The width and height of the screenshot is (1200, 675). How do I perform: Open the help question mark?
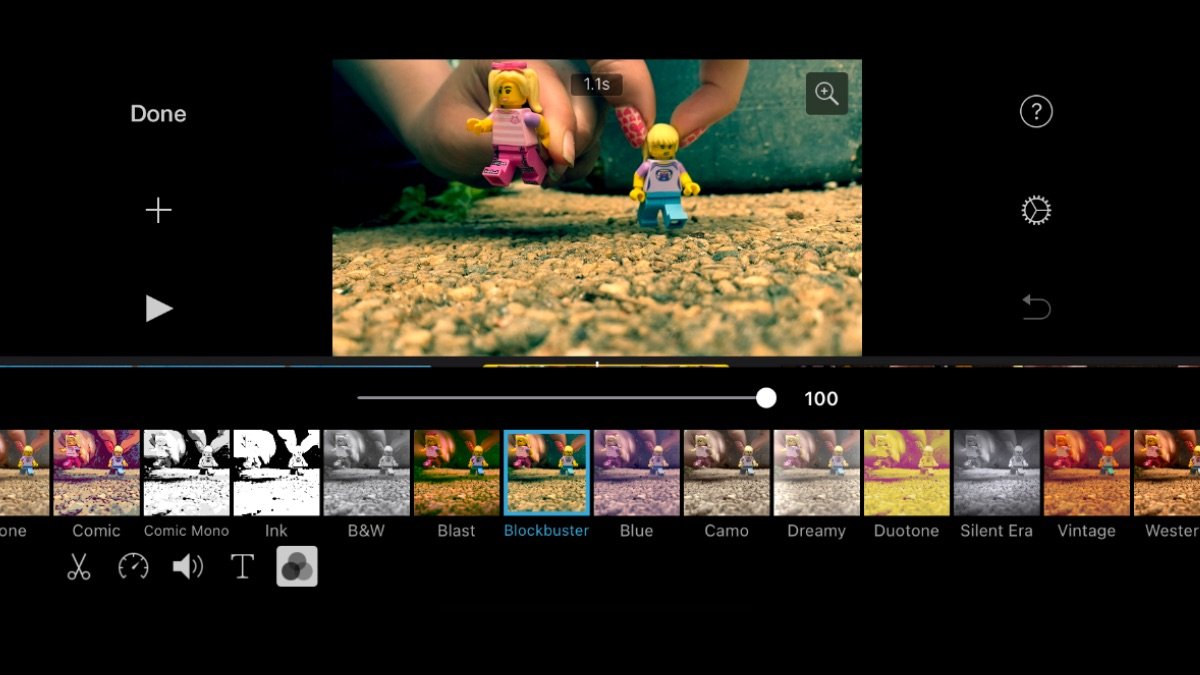1036,111
